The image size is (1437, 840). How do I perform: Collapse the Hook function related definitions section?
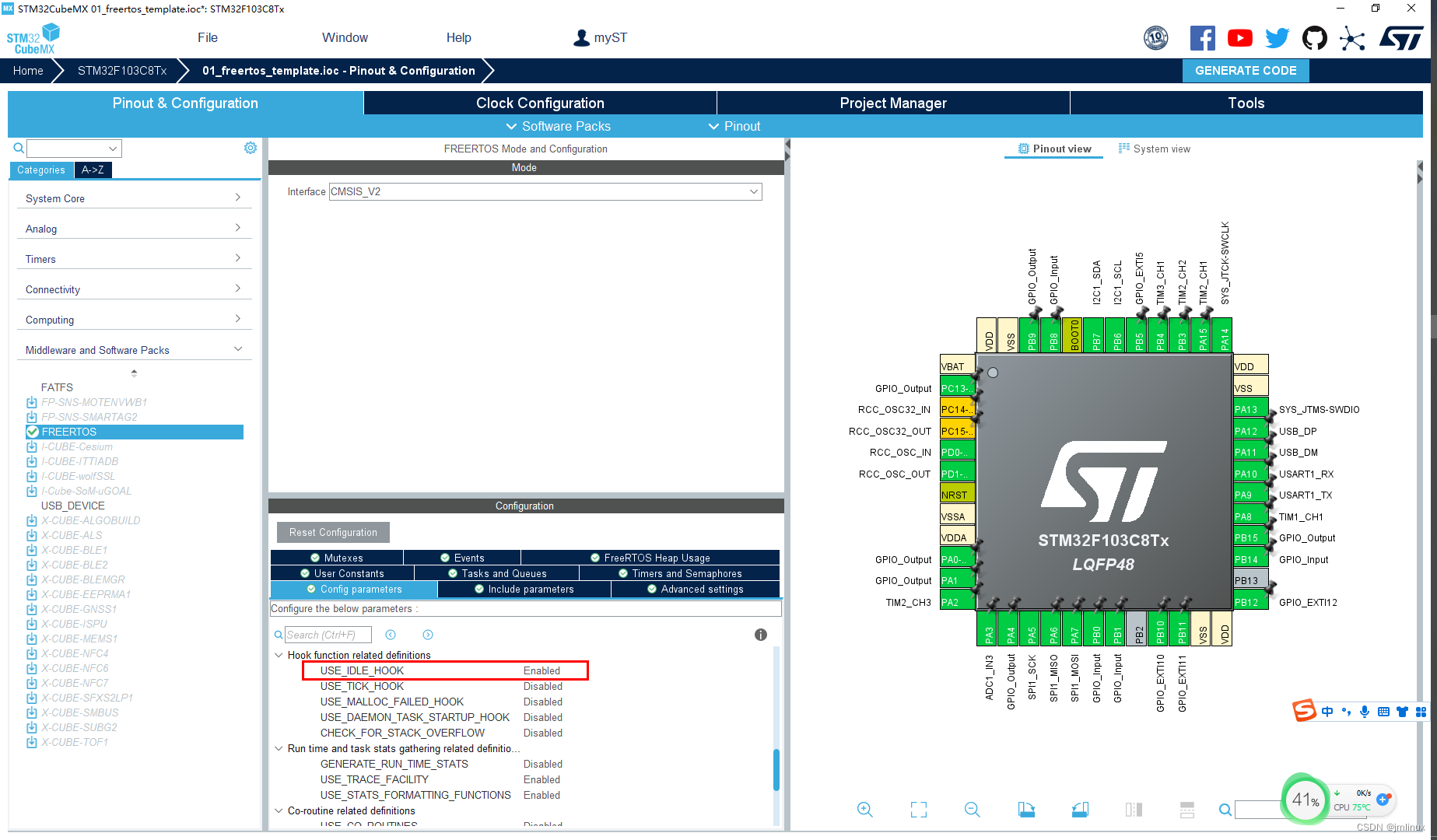pos(279,655)
